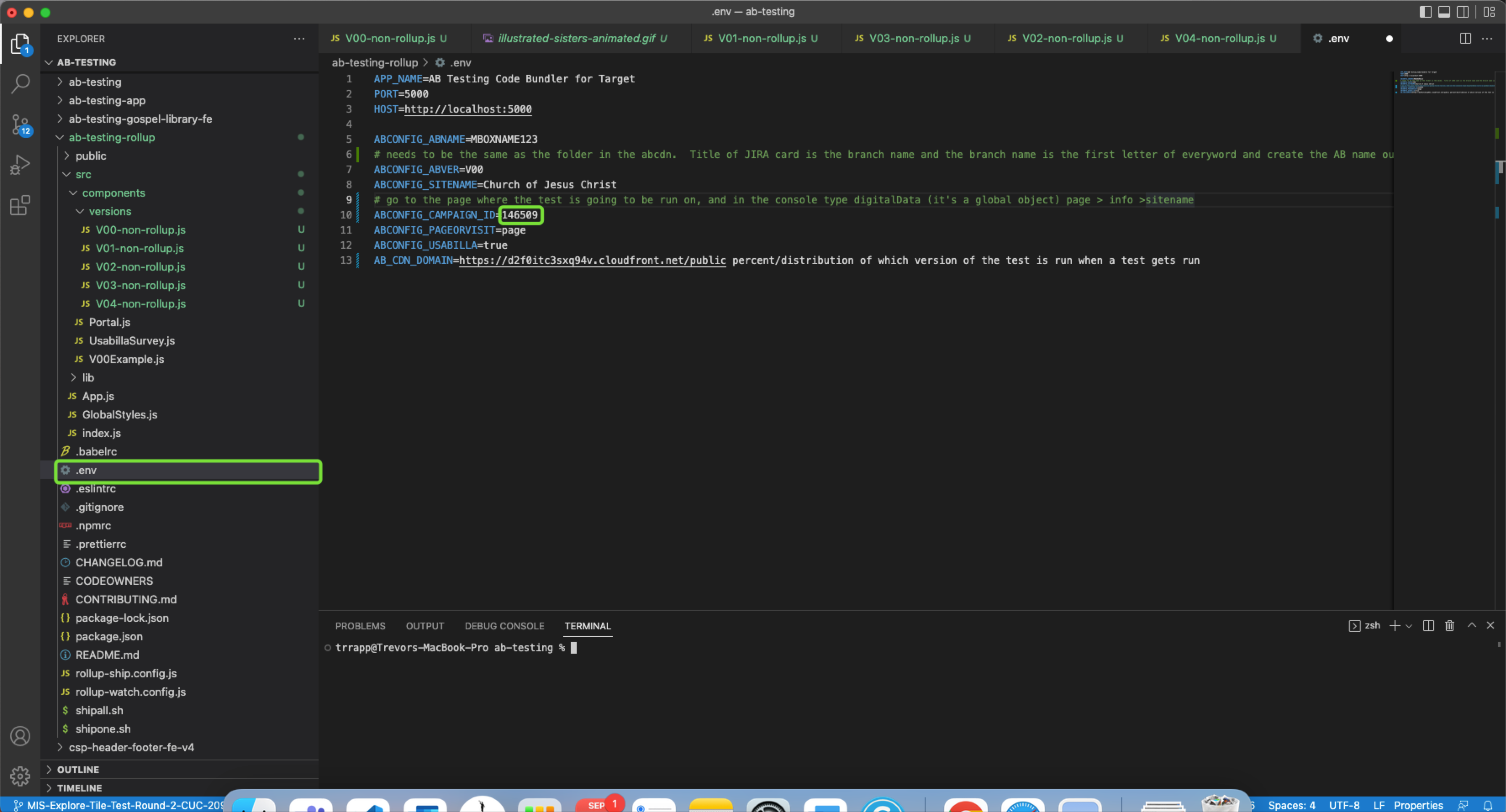
Task: Switch to the V02-non-rollup.js tab
Action: click(1066, 38)
